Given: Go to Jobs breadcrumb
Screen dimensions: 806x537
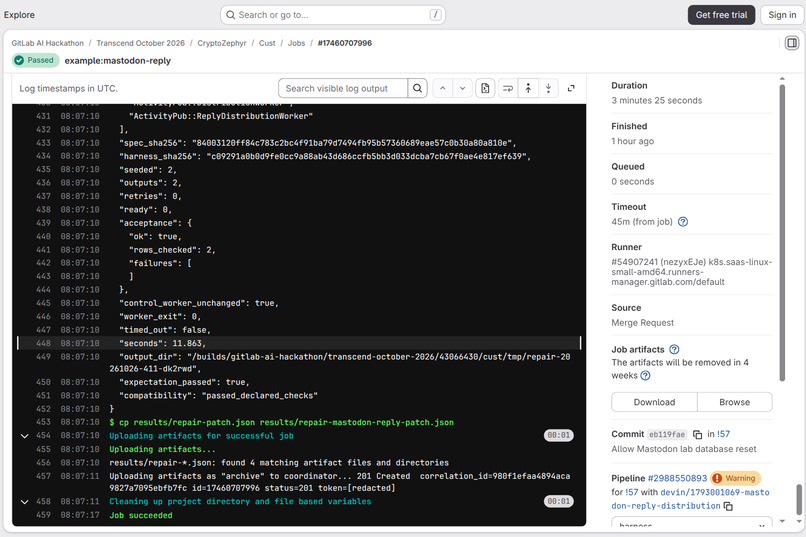Looking at the screenshot, I should pyautogui.click(x=296, y=43).
